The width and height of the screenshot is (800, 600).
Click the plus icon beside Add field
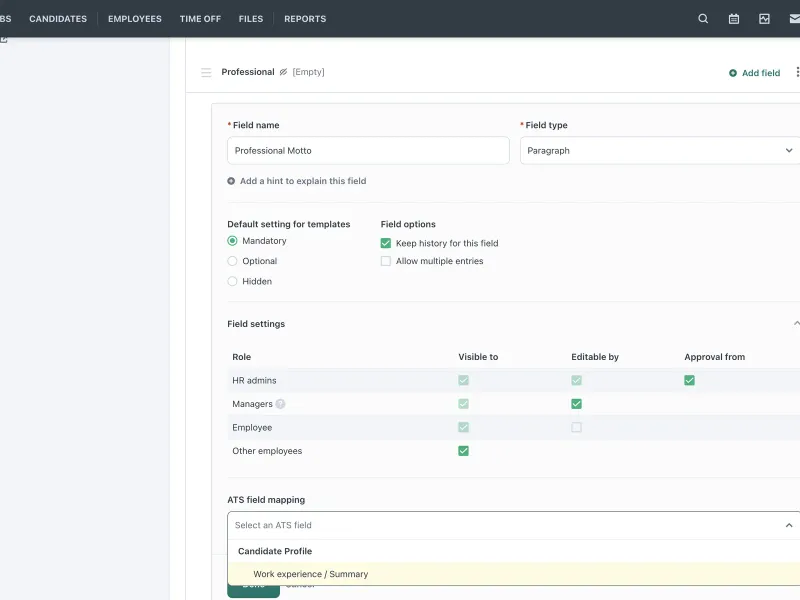733,73
